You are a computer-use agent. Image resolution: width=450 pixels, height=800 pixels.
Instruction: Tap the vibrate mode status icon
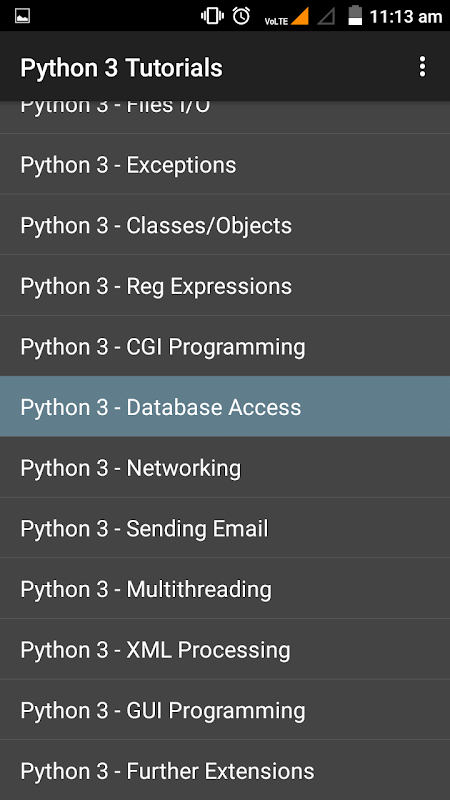pyautogui.click(x=213, y=16)
